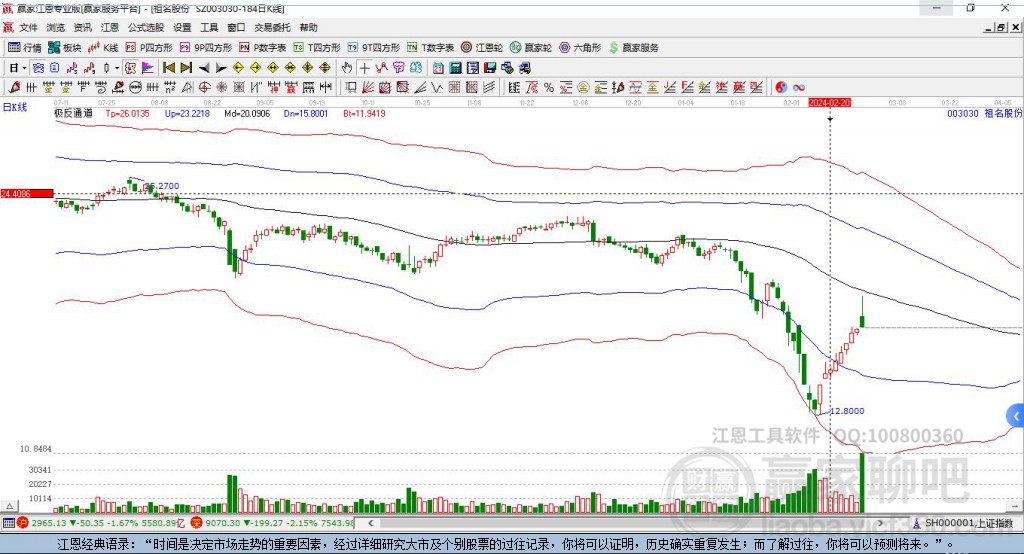
Task: Open the calendar icon in toolbar
Action: (438, 68)
